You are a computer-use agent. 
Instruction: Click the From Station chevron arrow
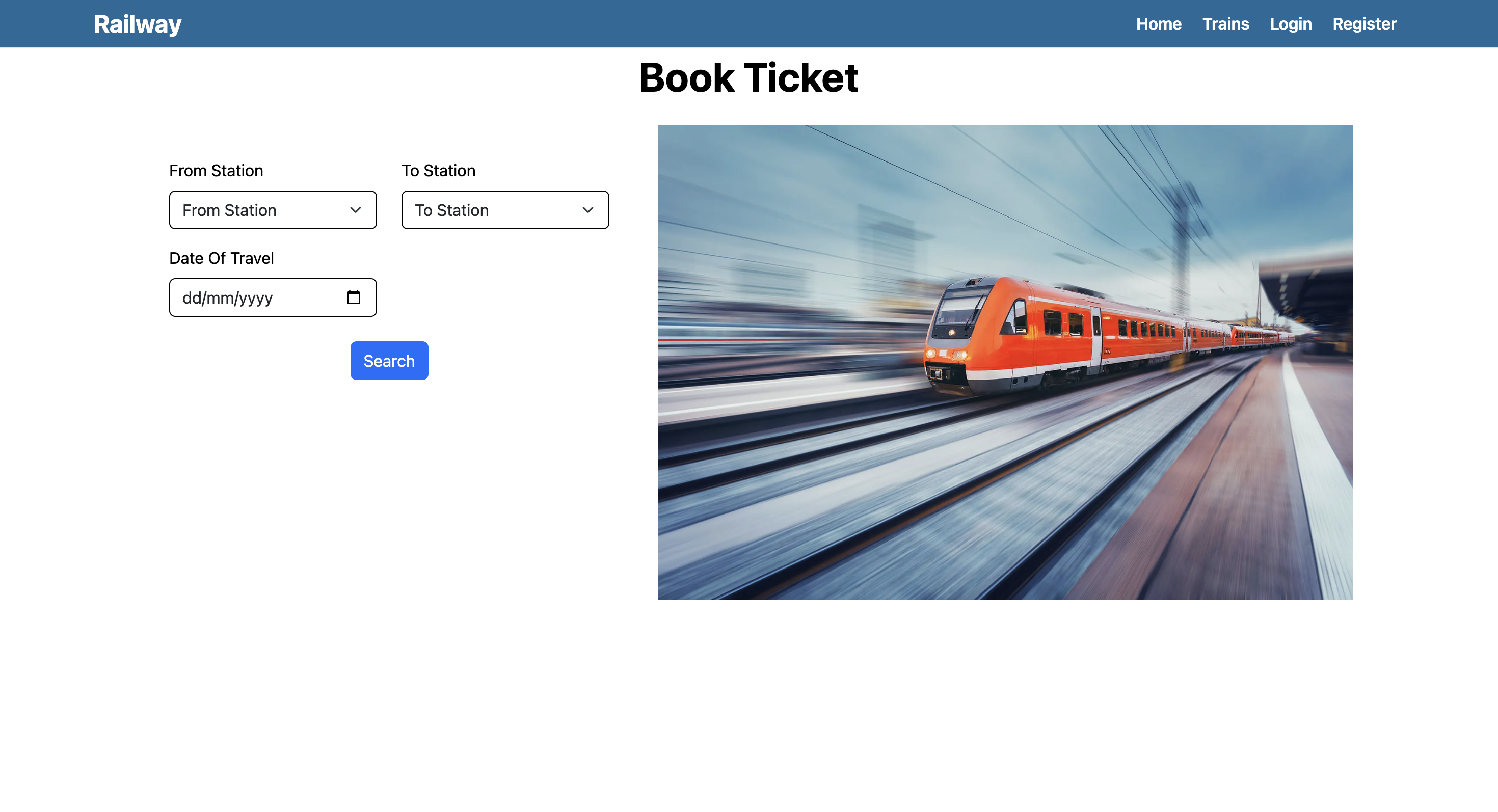pyautogui.click(x=355, y=210)
